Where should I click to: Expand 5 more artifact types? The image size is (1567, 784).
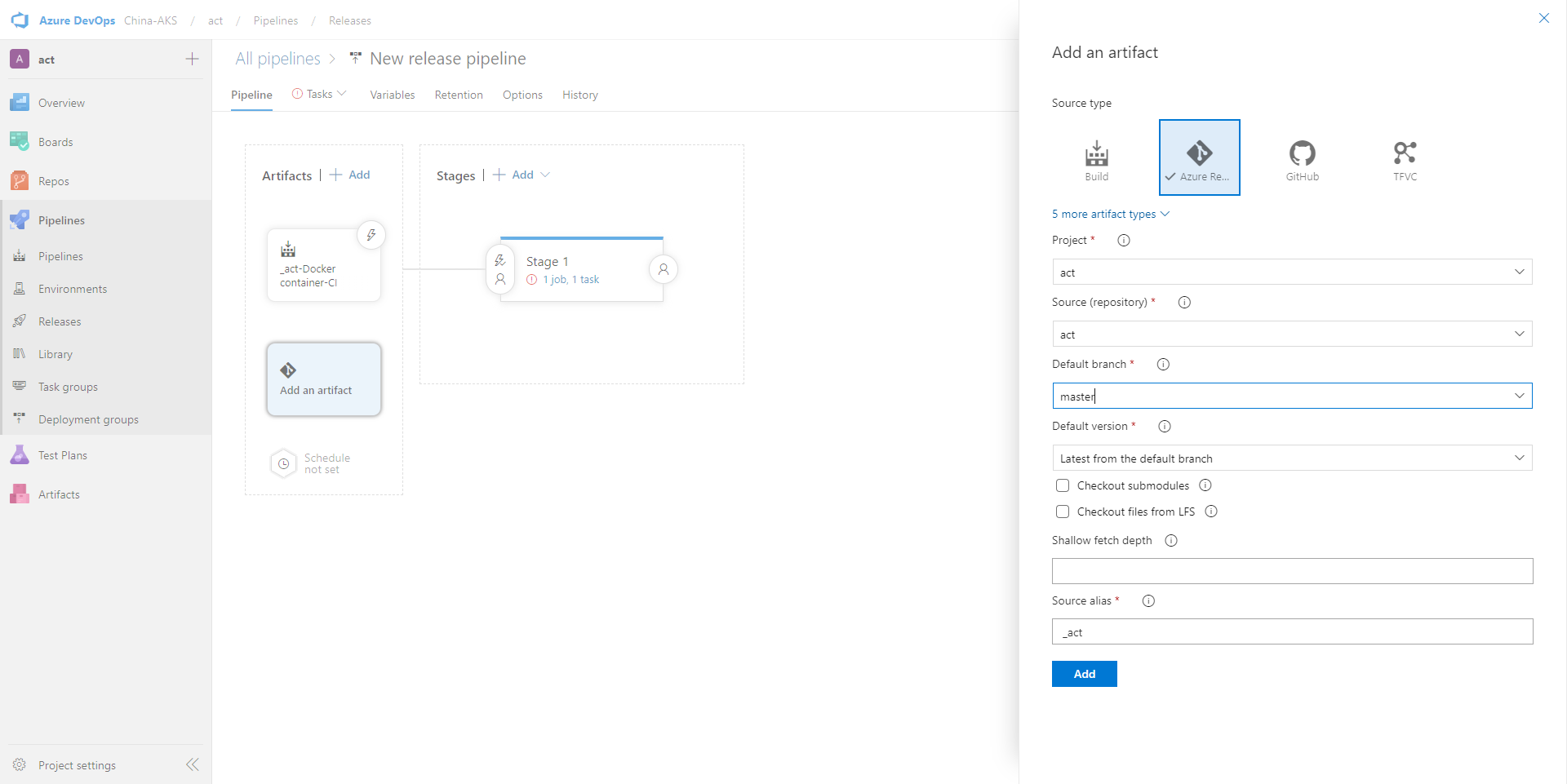[x=1111, y=214]
